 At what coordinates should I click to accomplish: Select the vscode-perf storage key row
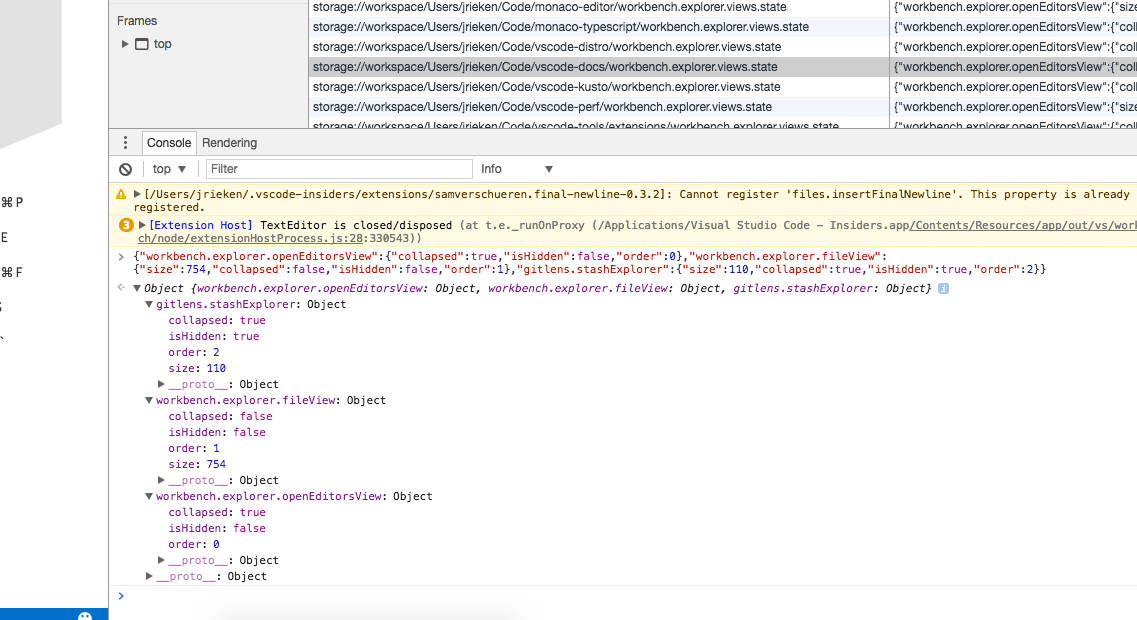pos(599,107)
